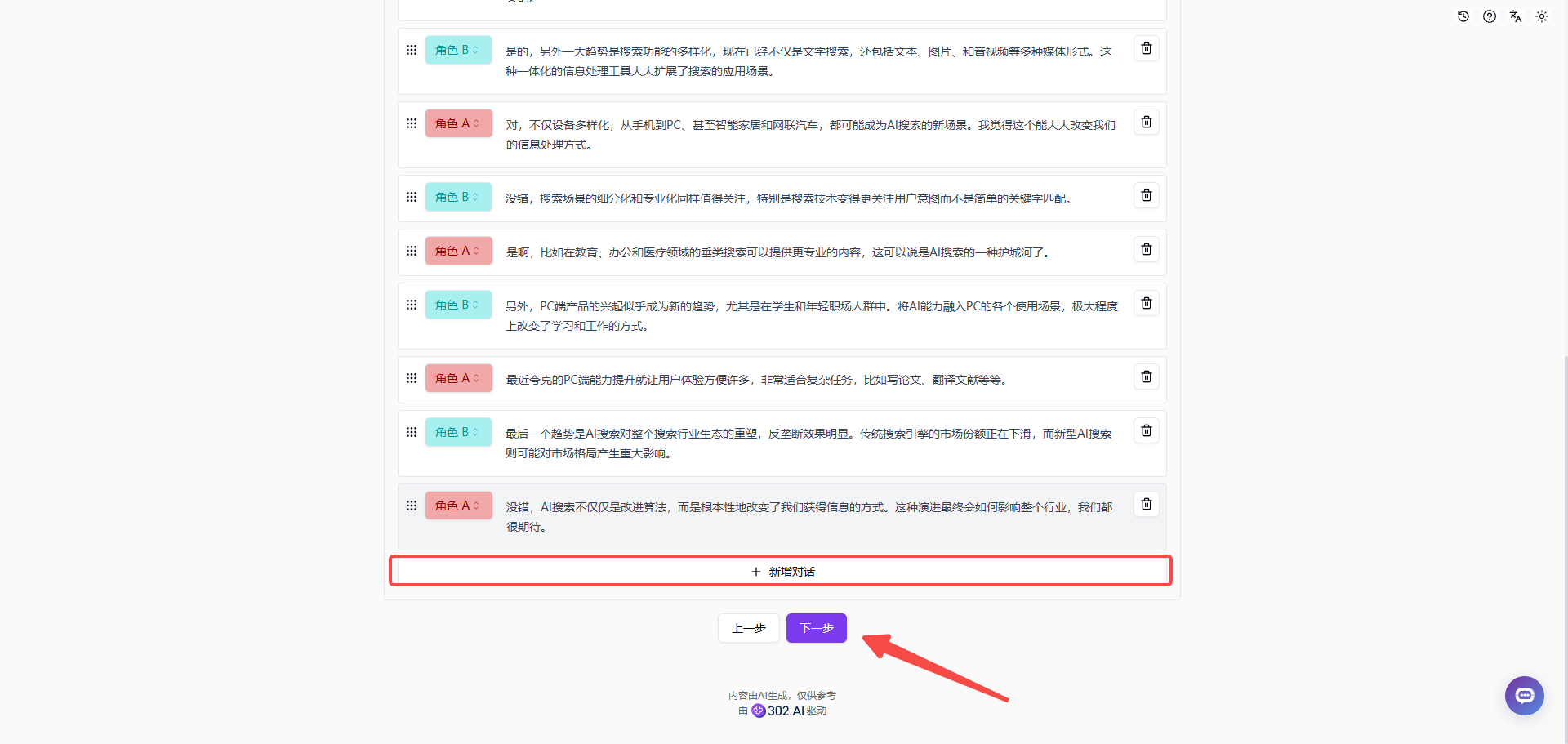Open 角色 A selector for 没错，AI搜索不仅仅
Screen dimensions: 1568x744
(458, 506)
